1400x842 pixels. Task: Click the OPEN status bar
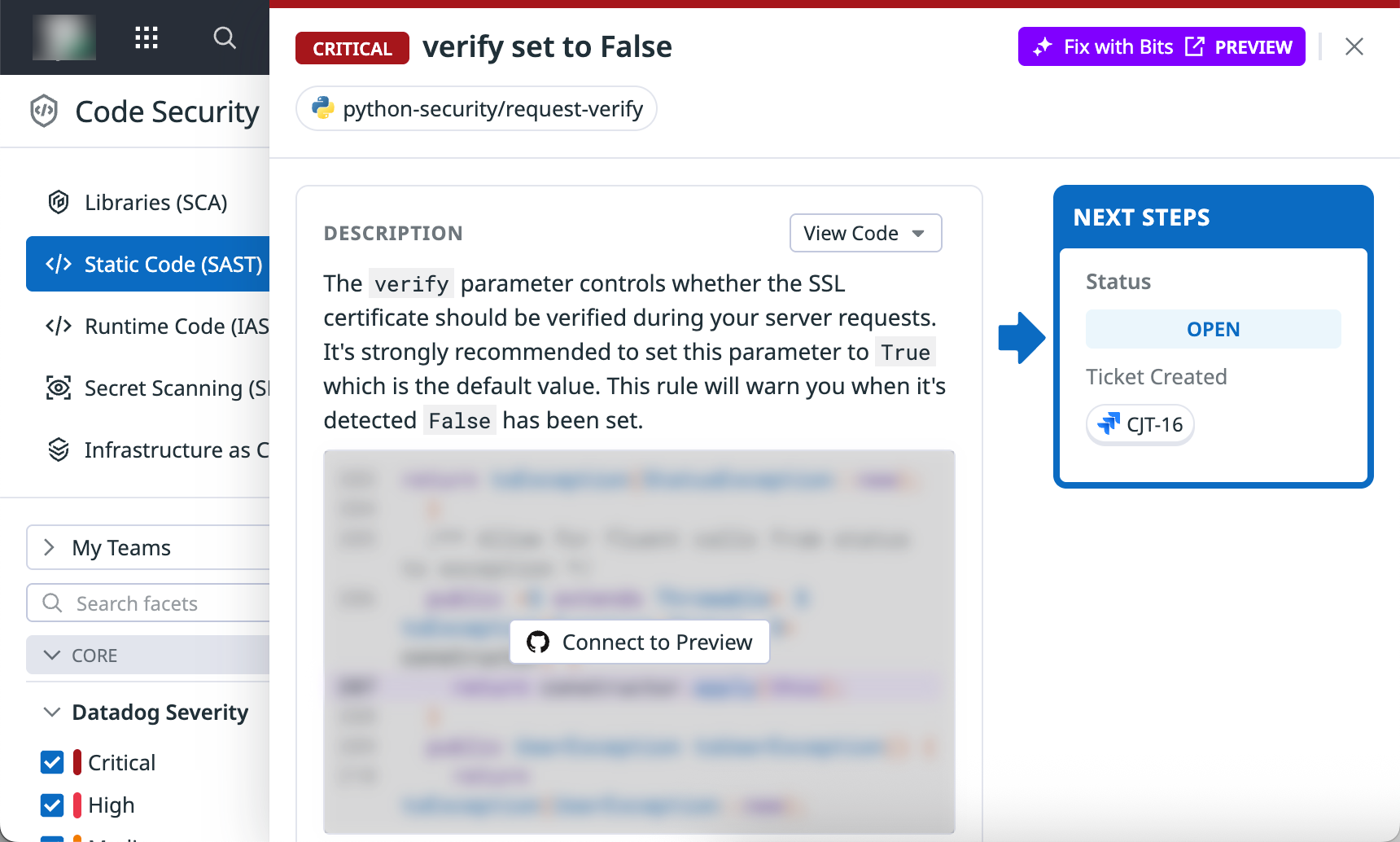1213,329
